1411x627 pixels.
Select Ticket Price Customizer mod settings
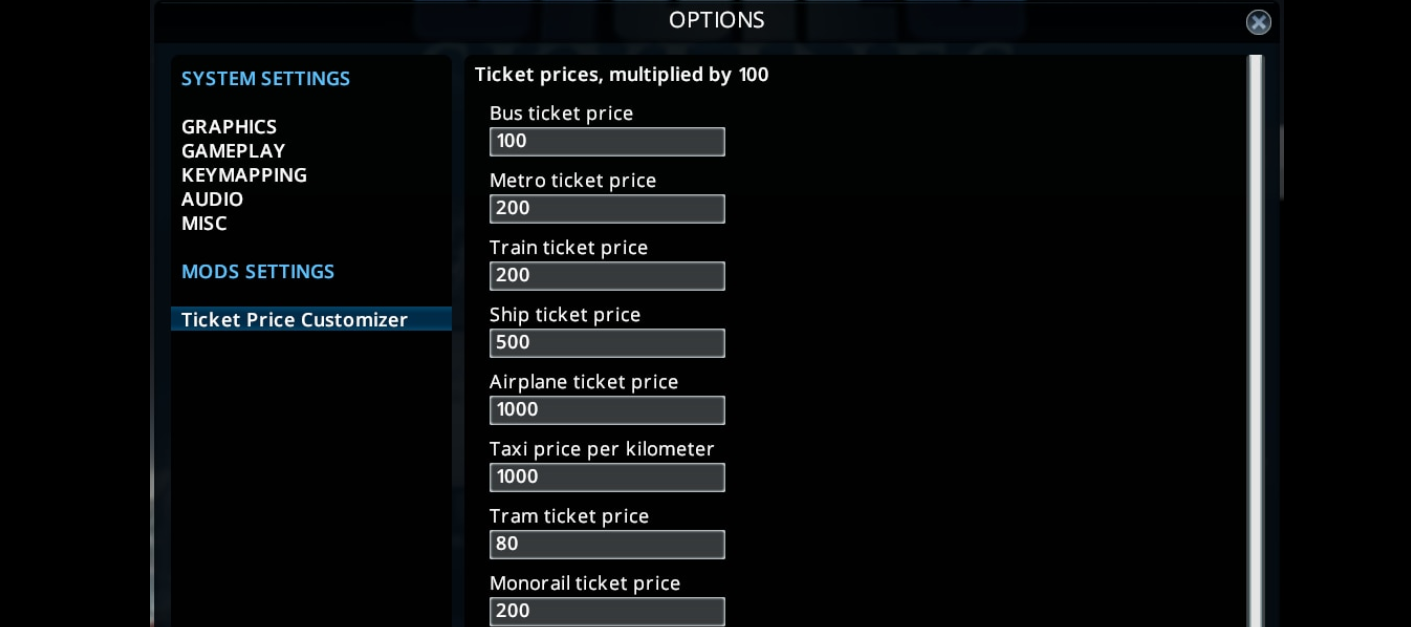[x=311, y=319]
